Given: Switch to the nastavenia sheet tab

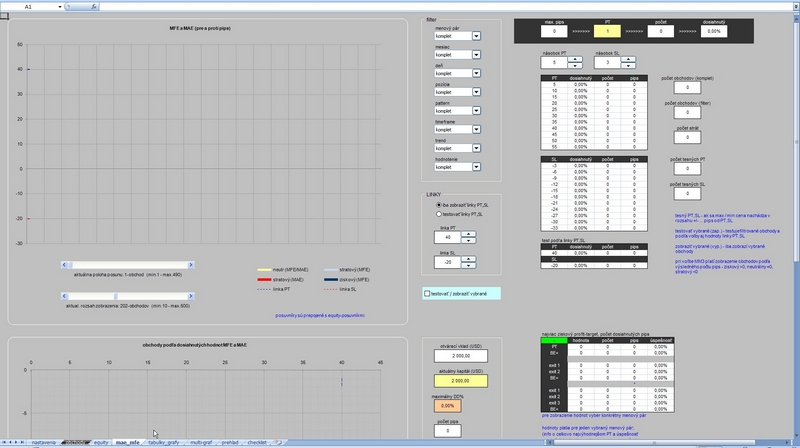Looking at the screenshot, I should point(43,442).
